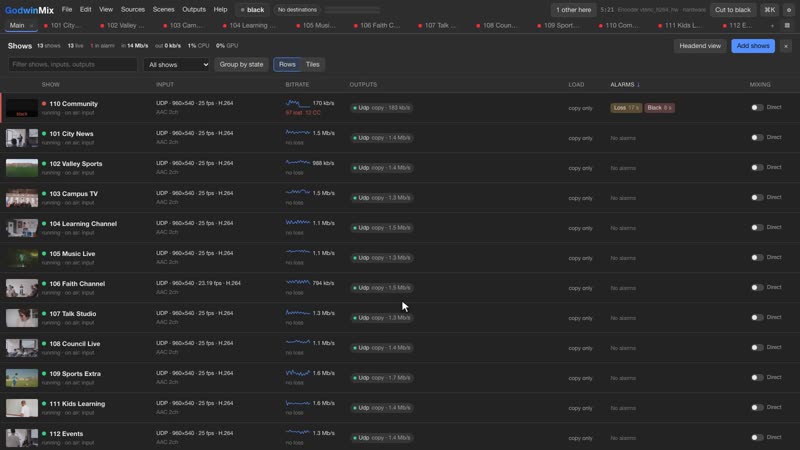This screenshot has height=450, width=800.
Task: Open the Help menu
Action: tap(220, 10)
